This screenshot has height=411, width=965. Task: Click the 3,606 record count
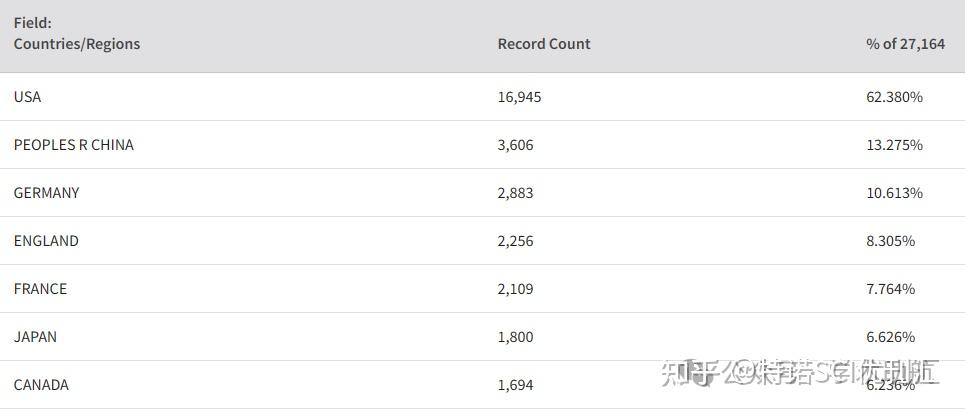coord(515,145)
